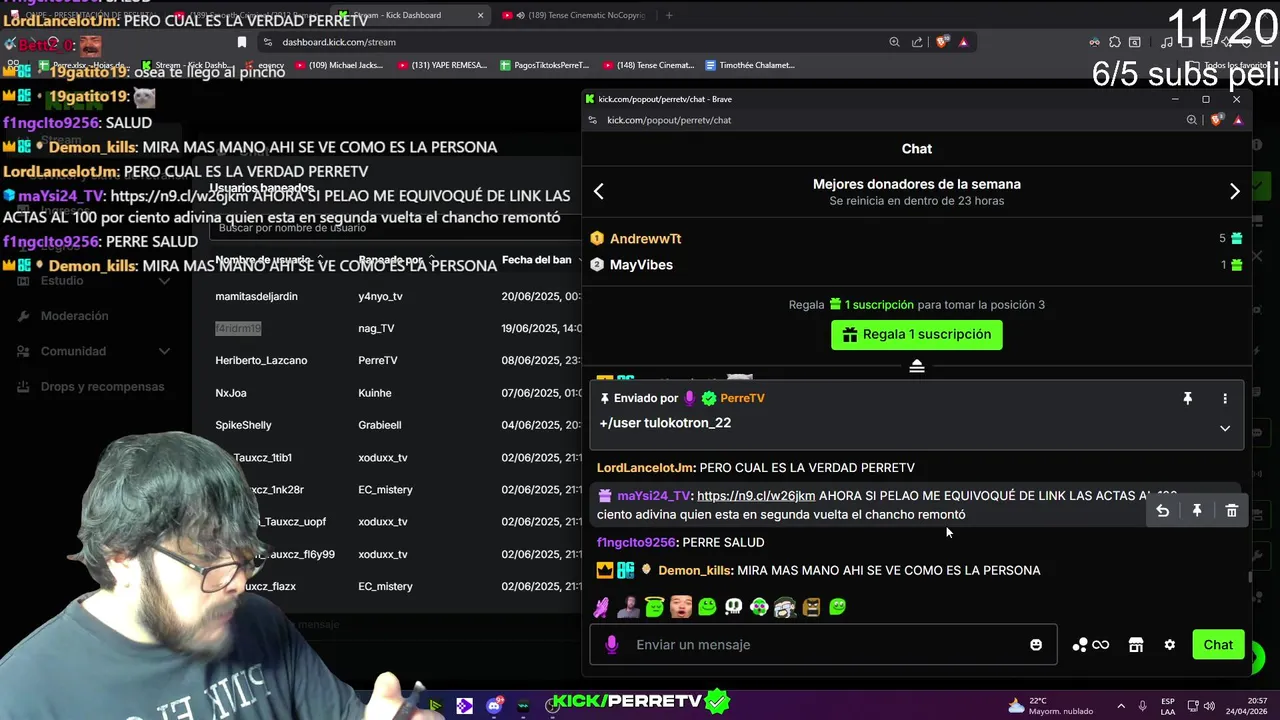
Task: Click moderator name Kuinhe
Action: 375,393
